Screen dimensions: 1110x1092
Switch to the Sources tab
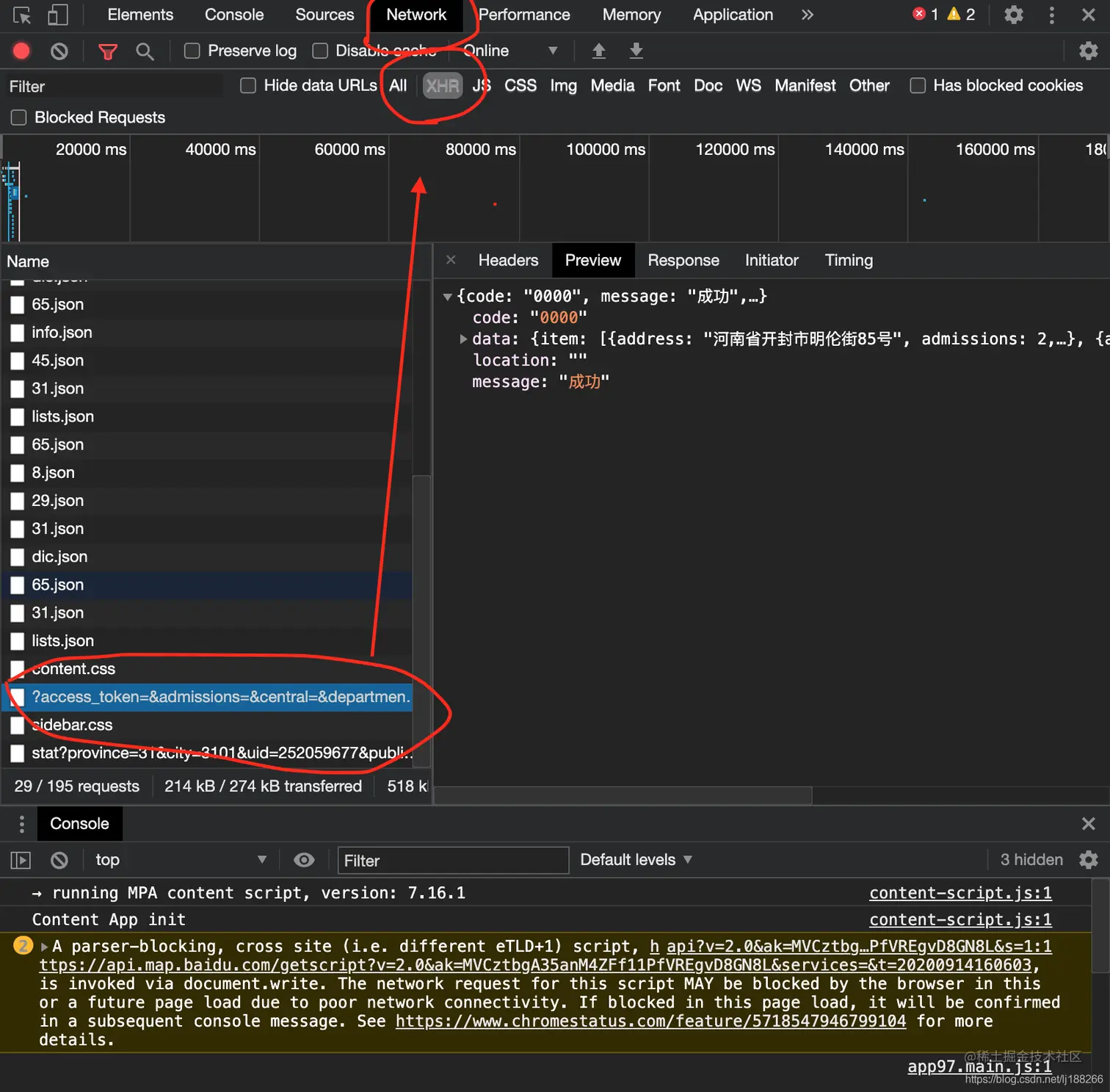(x=324, y=15)
